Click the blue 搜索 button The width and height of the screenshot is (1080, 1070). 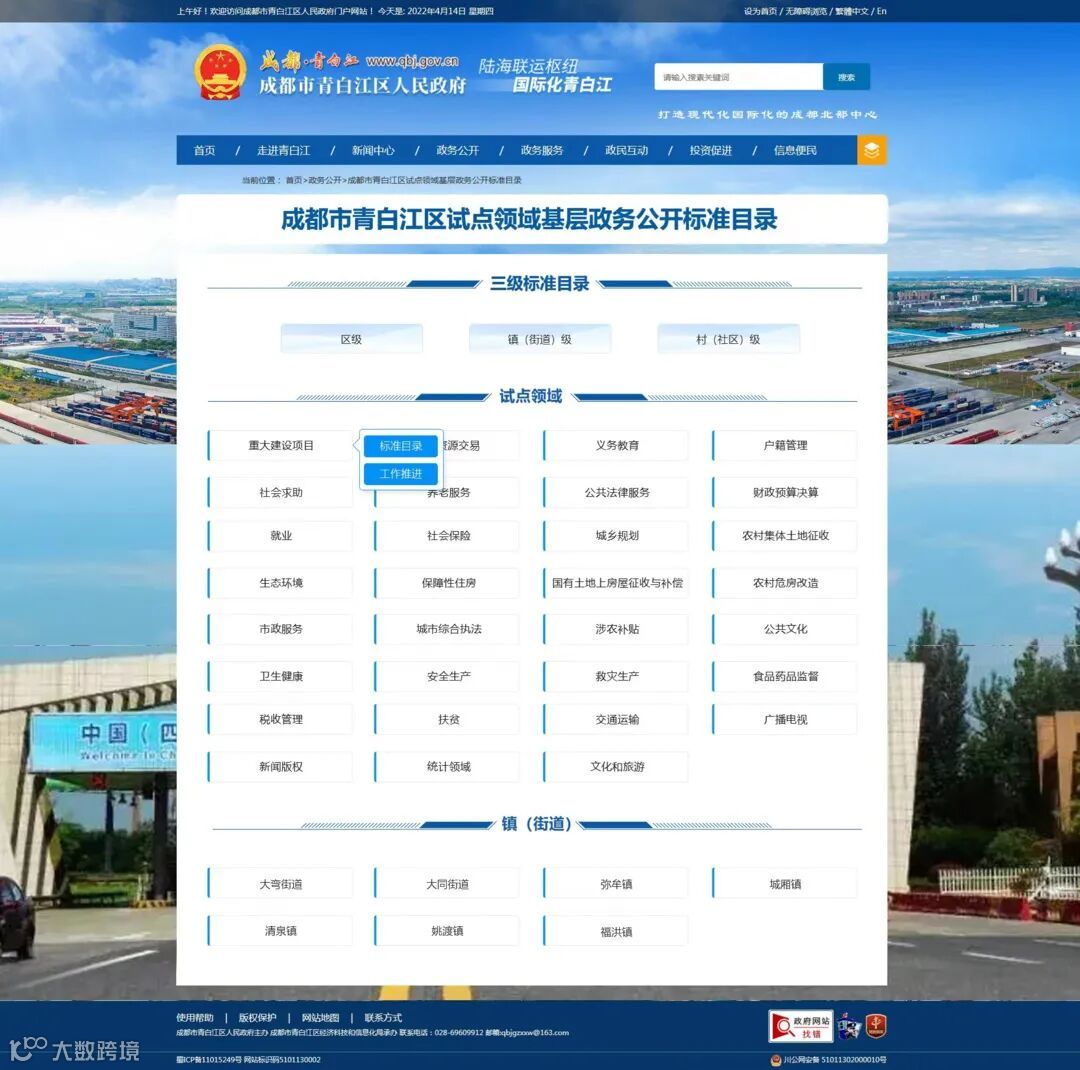coord(847,77)
